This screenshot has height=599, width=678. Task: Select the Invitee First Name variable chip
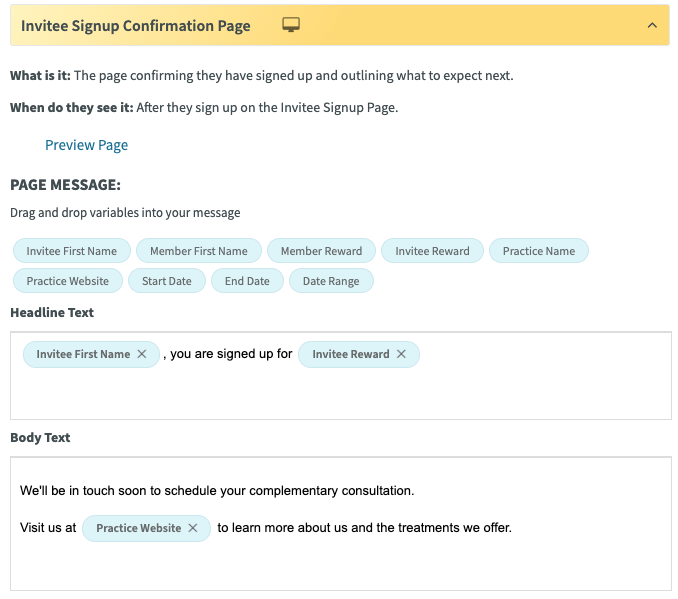(72, 251)
